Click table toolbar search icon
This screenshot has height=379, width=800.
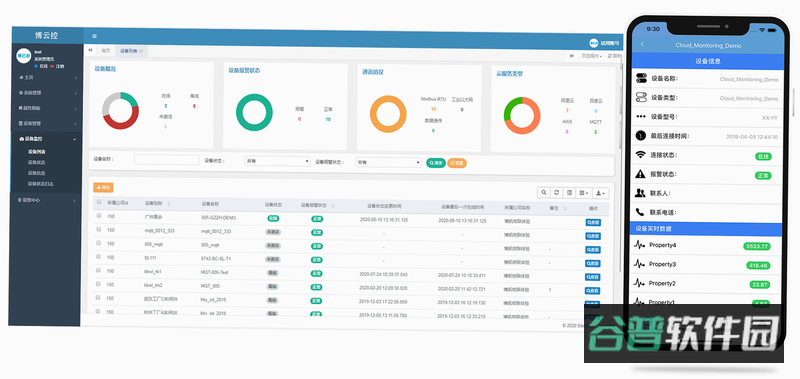click(x=543, y=192)
